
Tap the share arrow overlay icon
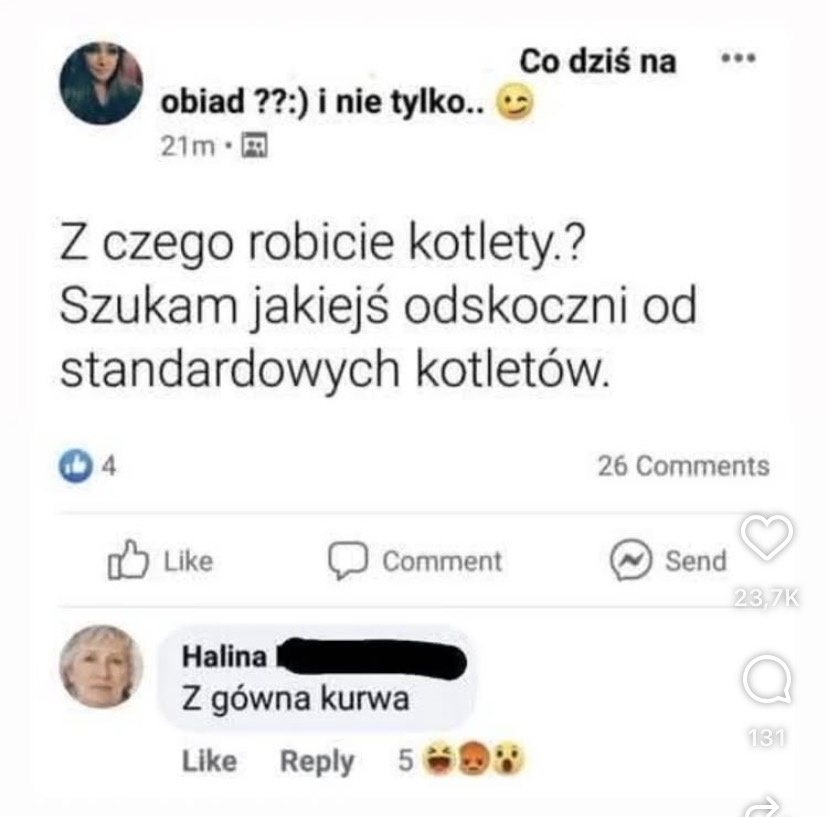[761, 806]
